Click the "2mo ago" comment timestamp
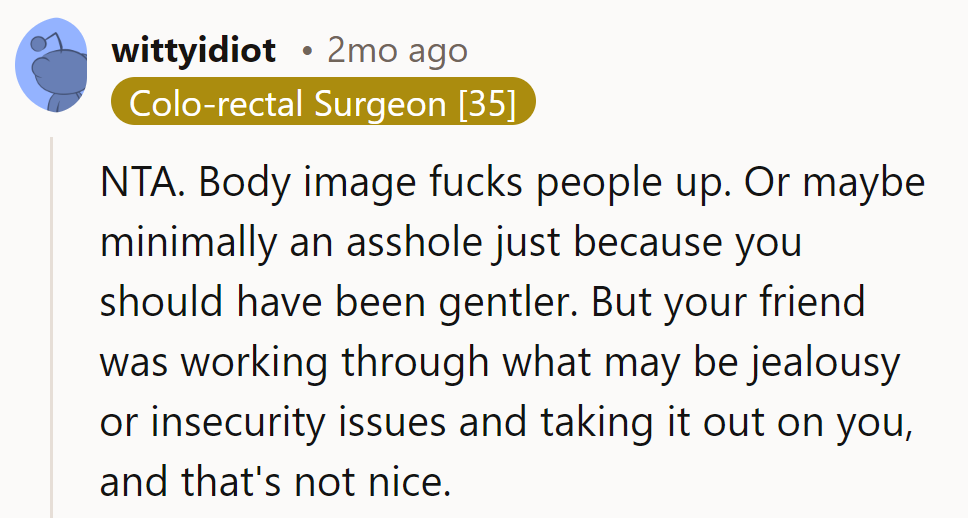This screenshot has height=518, width=968. (x=397, y=50)
